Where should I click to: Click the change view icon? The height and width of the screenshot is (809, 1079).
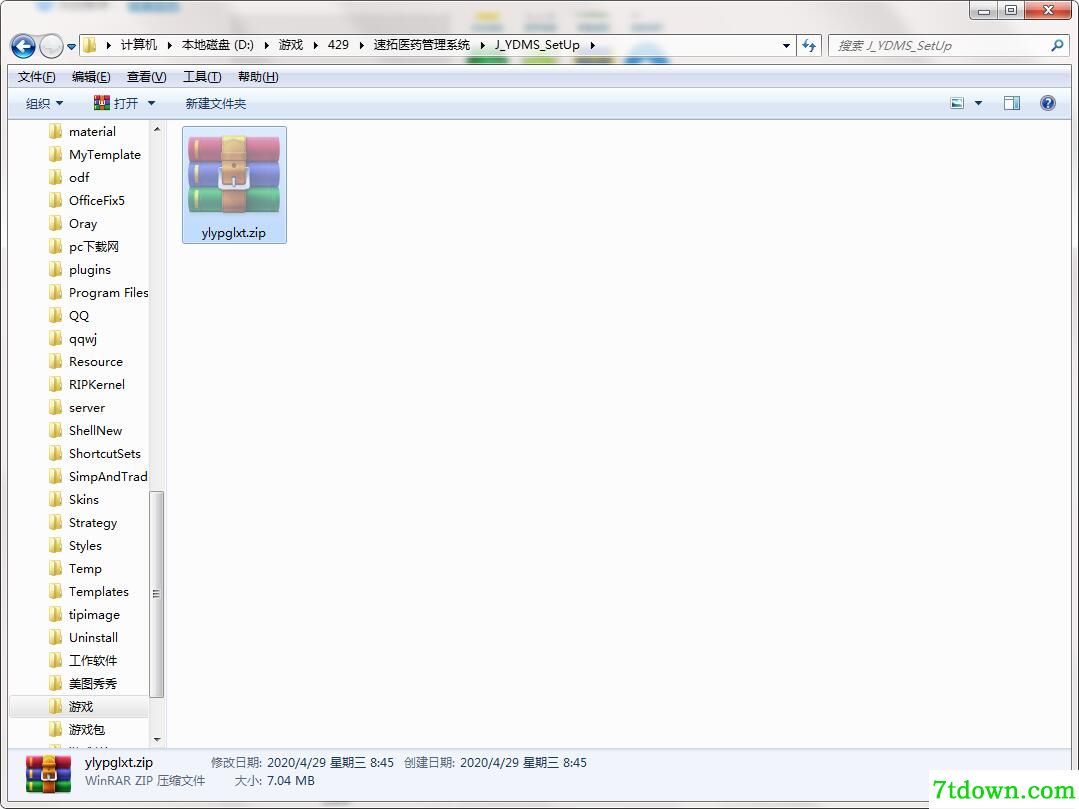pyautogui.click(x=957, y=103)
